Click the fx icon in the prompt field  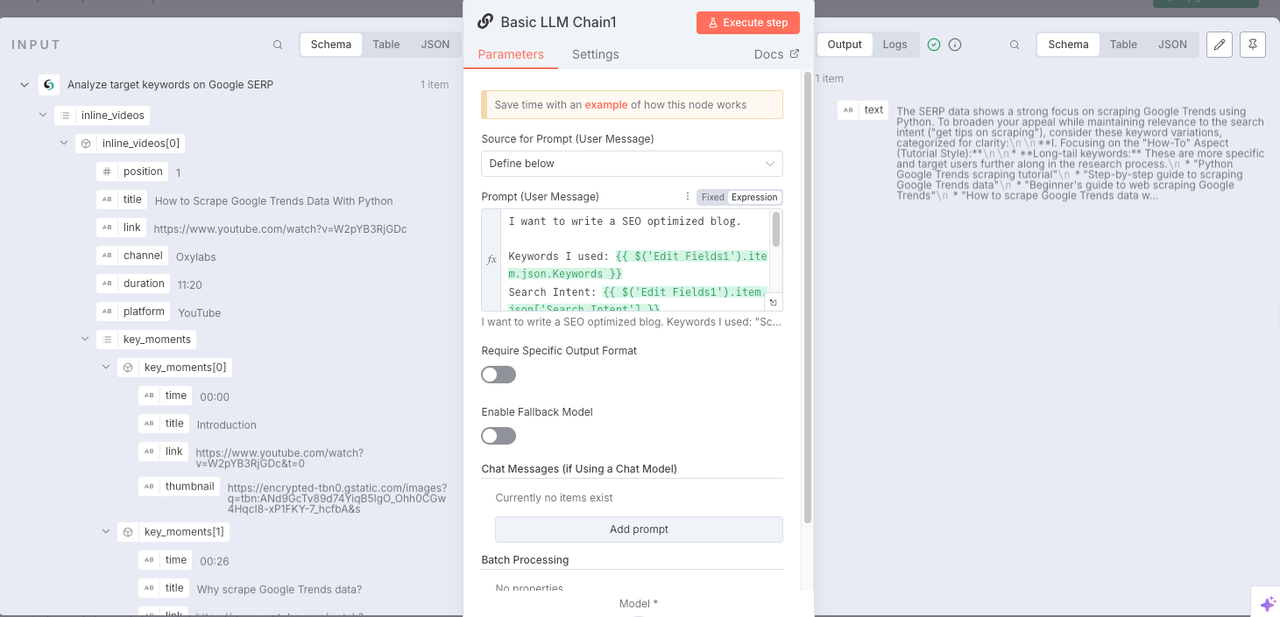coord(491,259)
